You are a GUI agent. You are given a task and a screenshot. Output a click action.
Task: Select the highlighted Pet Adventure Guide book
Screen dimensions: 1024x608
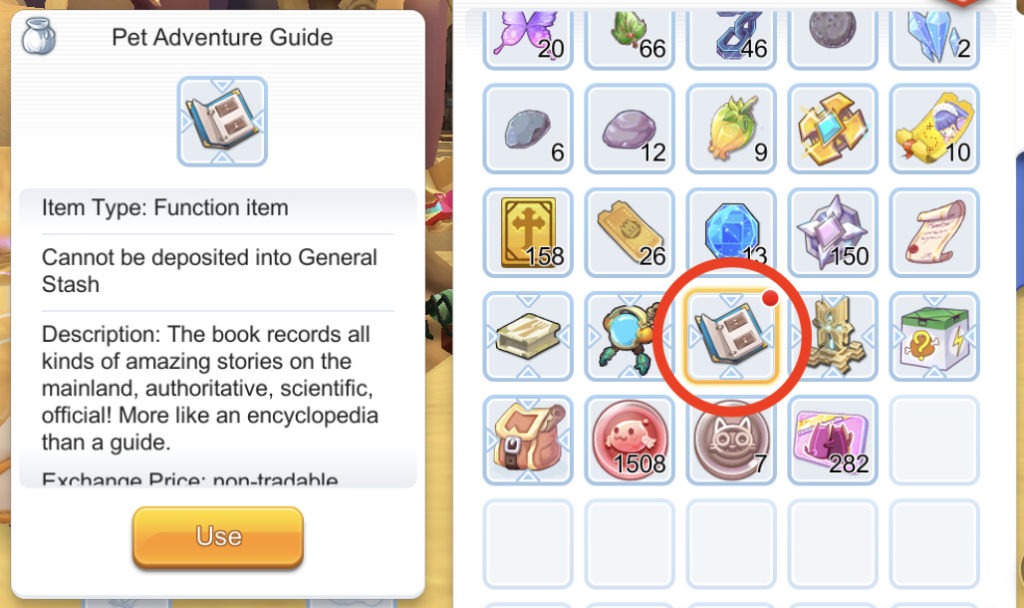[x=731, y=336]
